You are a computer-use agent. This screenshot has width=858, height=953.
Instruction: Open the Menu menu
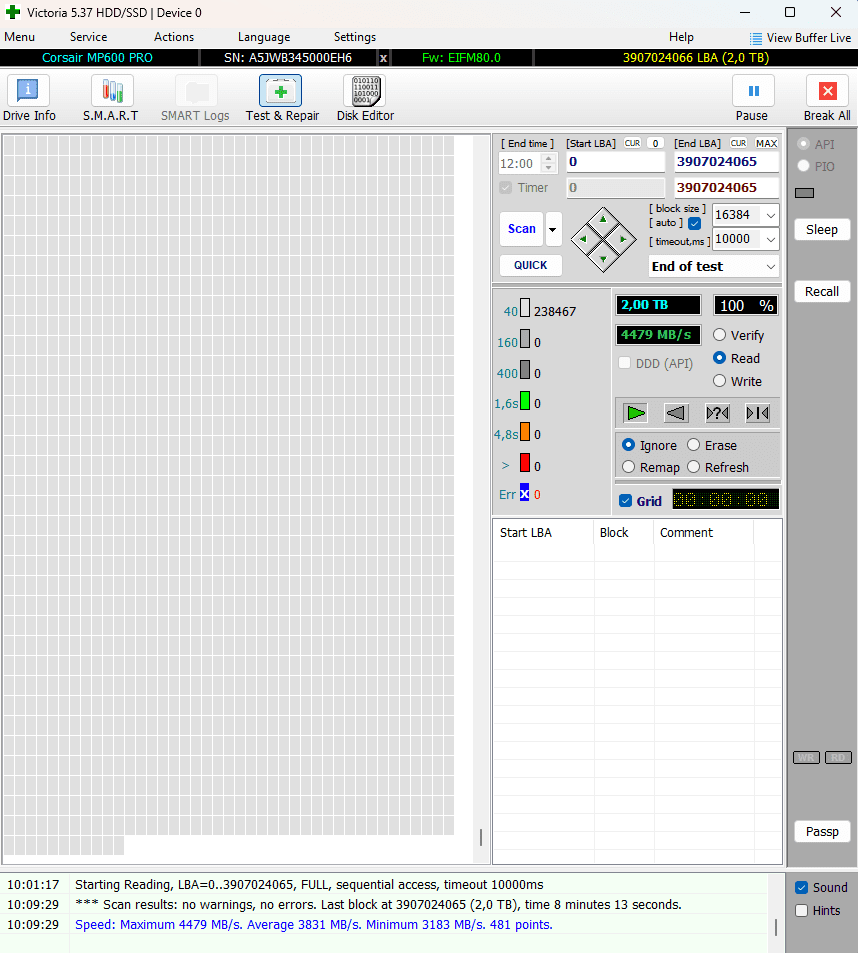[x=19, y=37]
